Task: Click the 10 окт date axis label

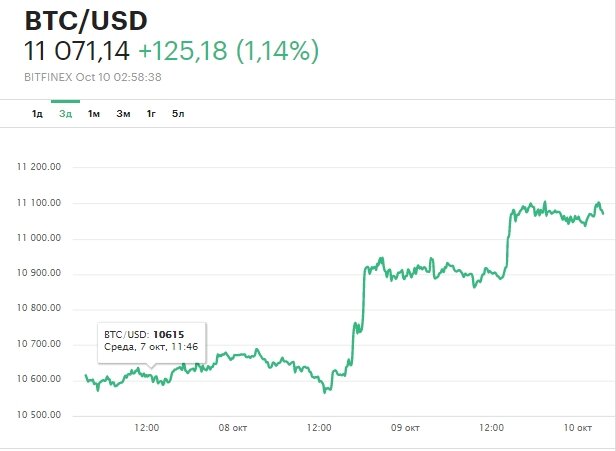Action: 578,428
